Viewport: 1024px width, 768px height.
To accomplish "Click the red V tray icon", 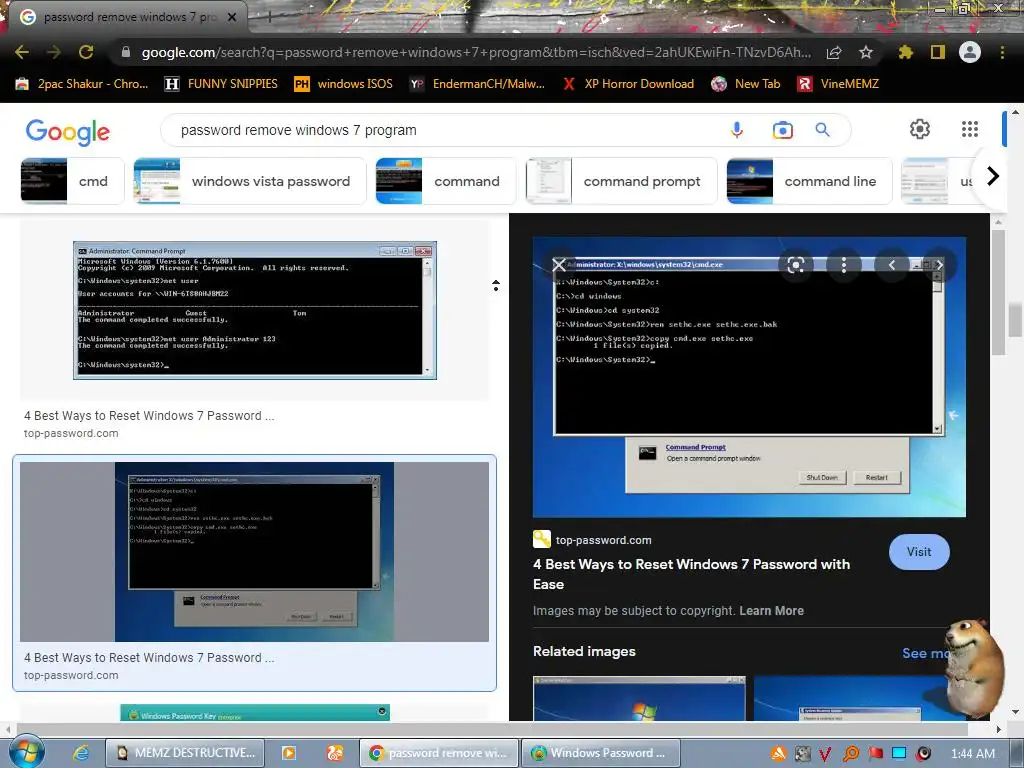I will click(x=825, y=754).
